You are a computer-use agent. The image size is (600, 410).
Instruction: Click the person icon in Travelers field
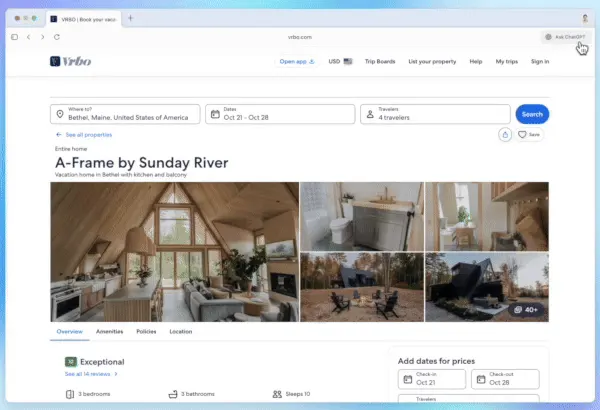[x=370, y=114]
